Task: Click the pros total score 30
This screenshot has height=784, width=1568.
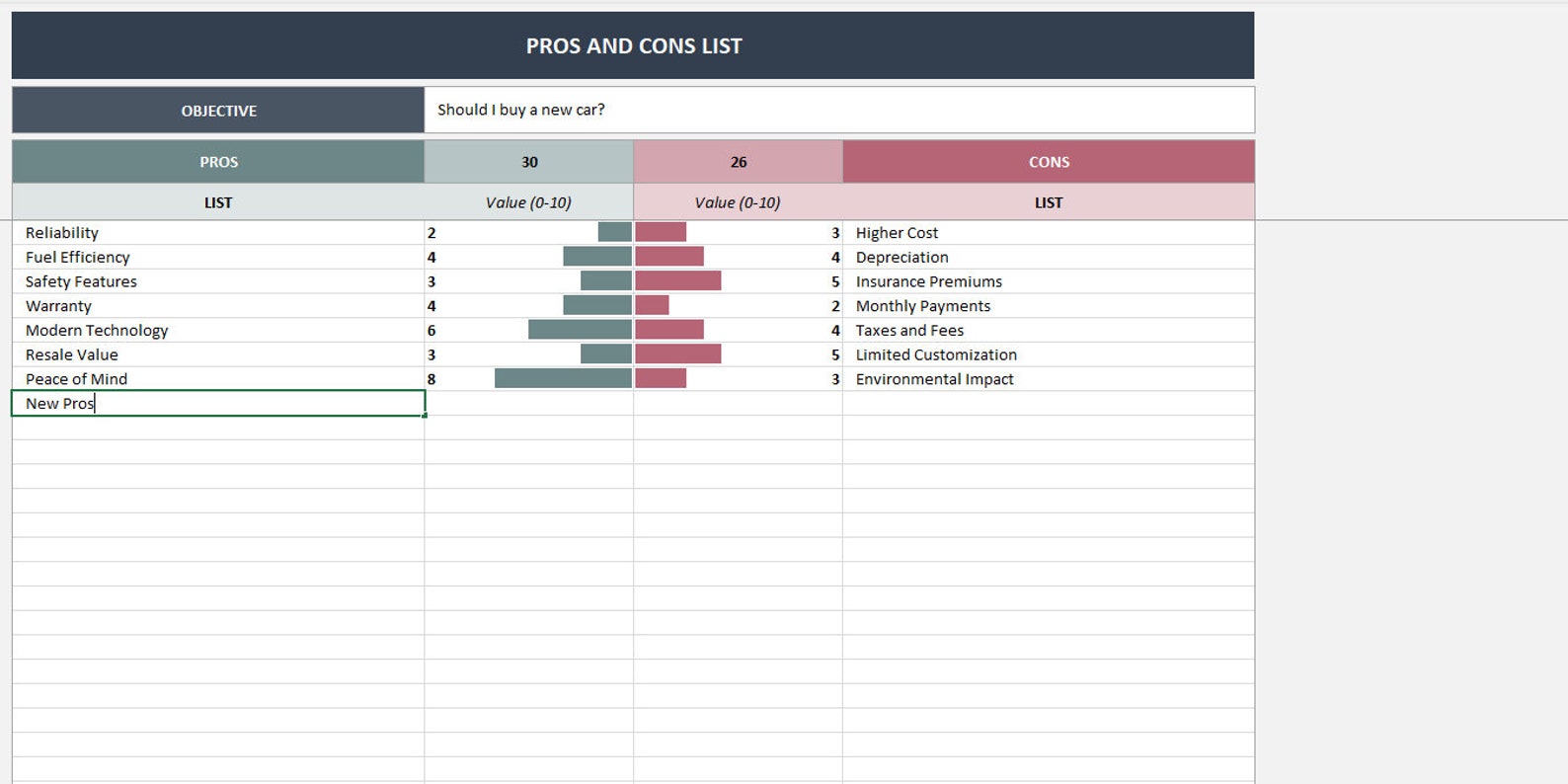Action: pos(529,162)
